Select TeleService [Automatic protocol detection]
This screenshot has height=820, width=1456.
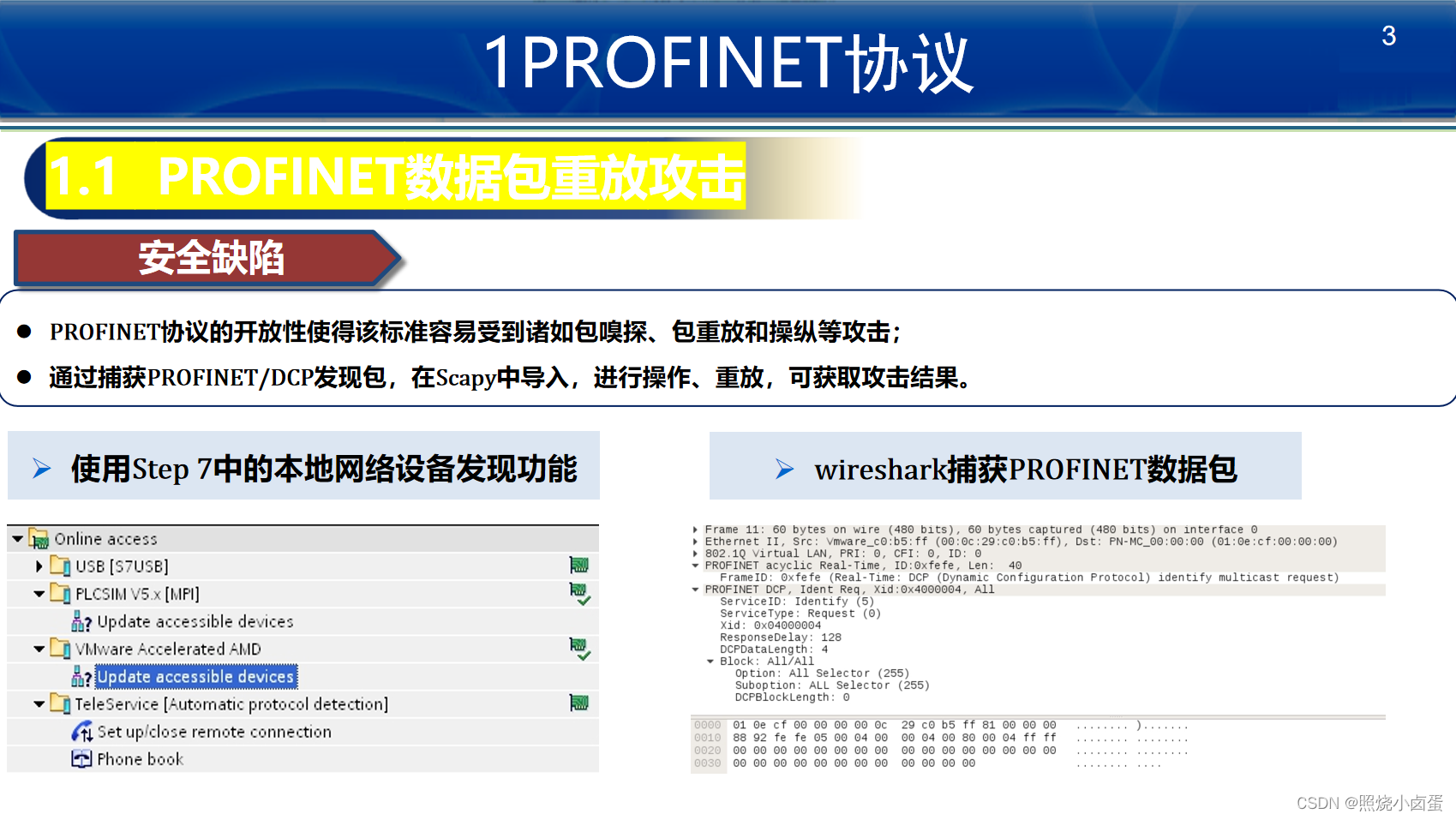point(231,704)
